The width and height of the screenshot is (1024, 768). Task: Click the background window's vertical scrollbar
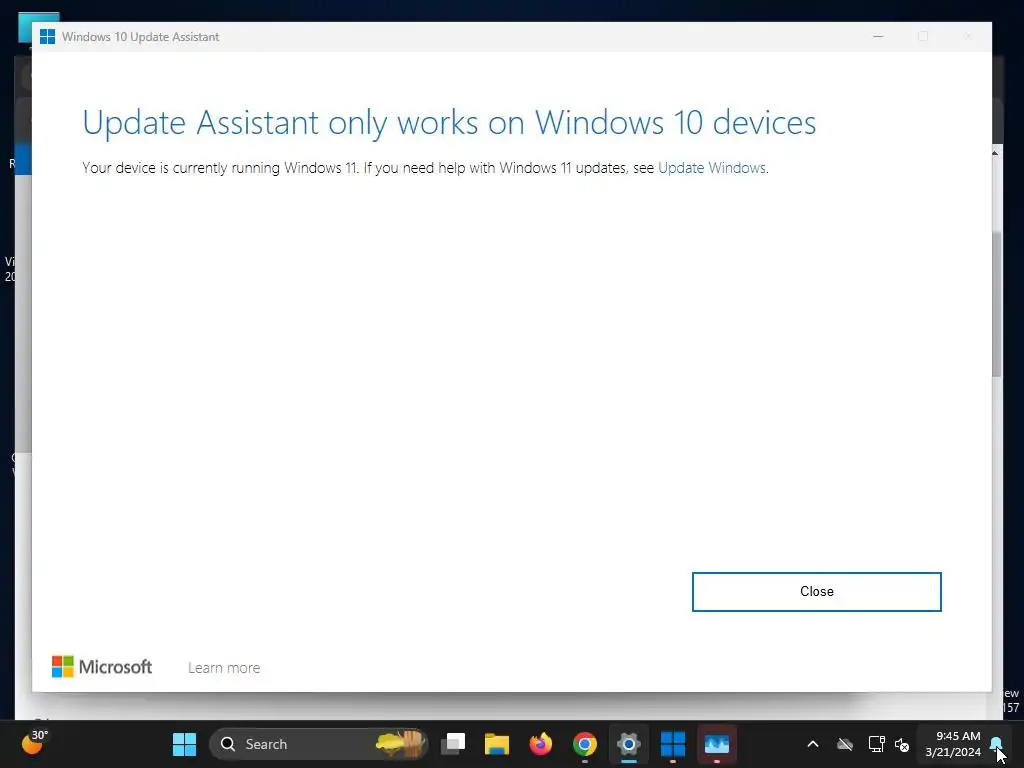997,304
